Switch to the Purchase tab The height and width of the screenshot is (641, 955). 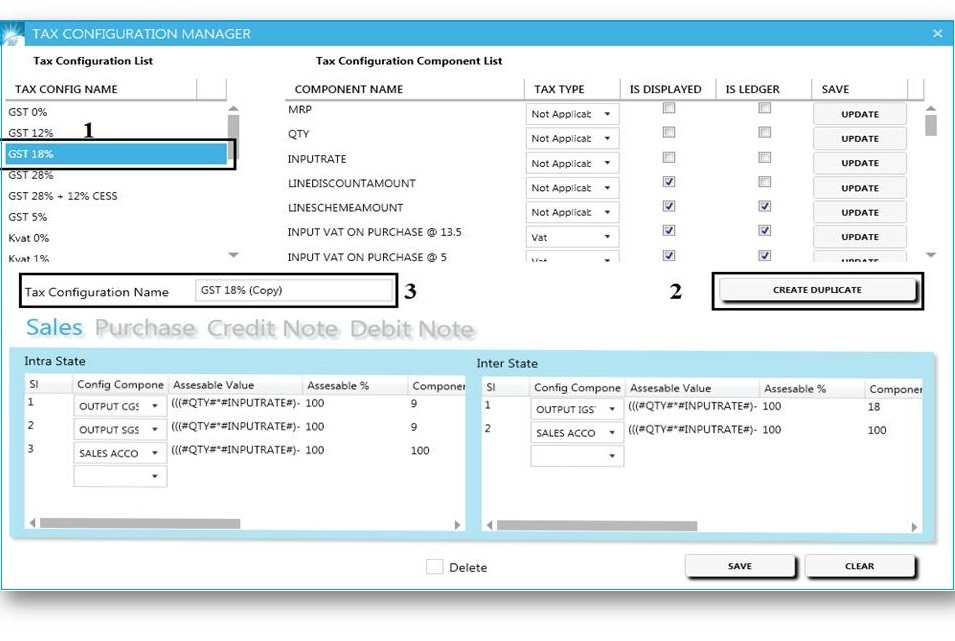146,328
